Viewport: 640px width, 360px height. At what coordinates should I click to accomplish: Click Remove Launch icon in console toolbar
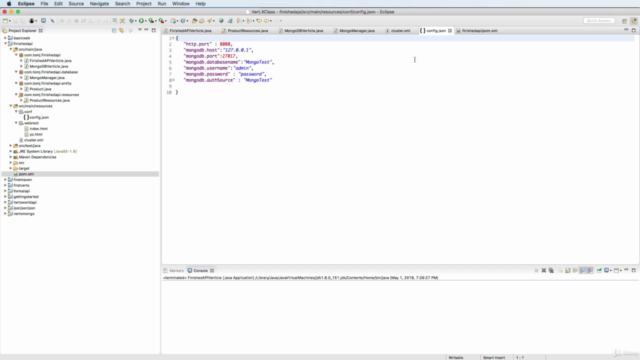click(x=544, y=271)
